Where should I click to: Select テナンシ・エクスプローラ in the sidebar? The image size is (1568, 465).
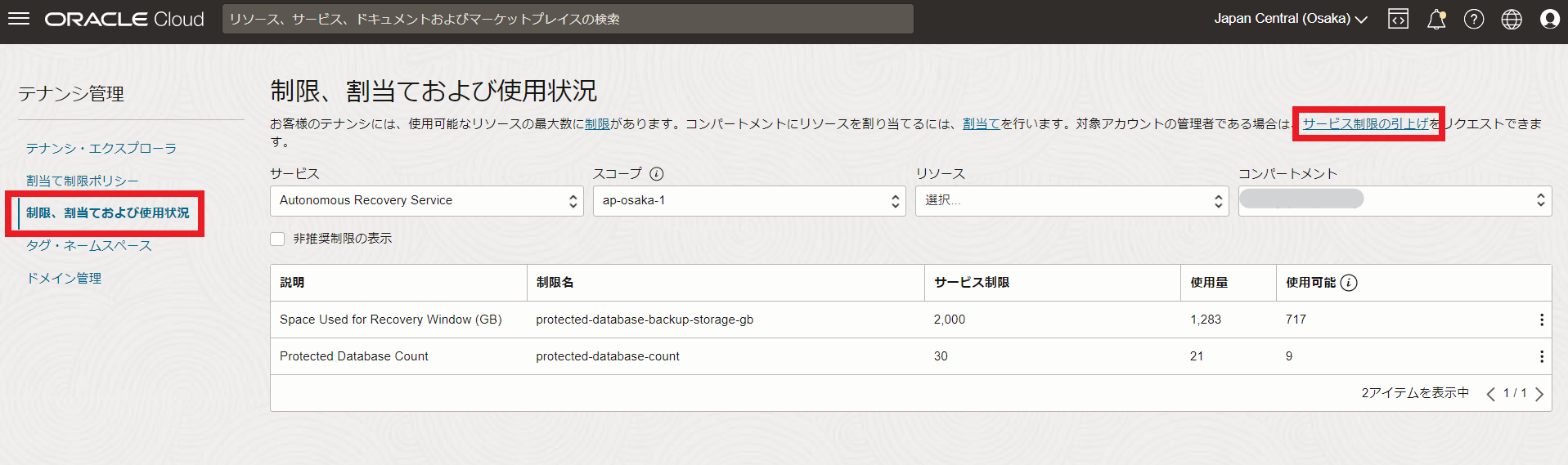click(101, 148)
